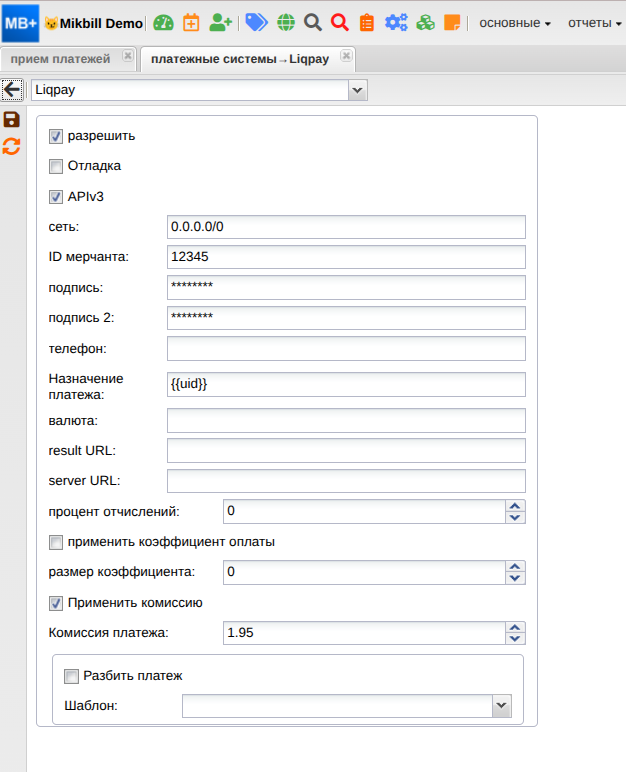Click the orange calendar plus icon

pos(191,23)
